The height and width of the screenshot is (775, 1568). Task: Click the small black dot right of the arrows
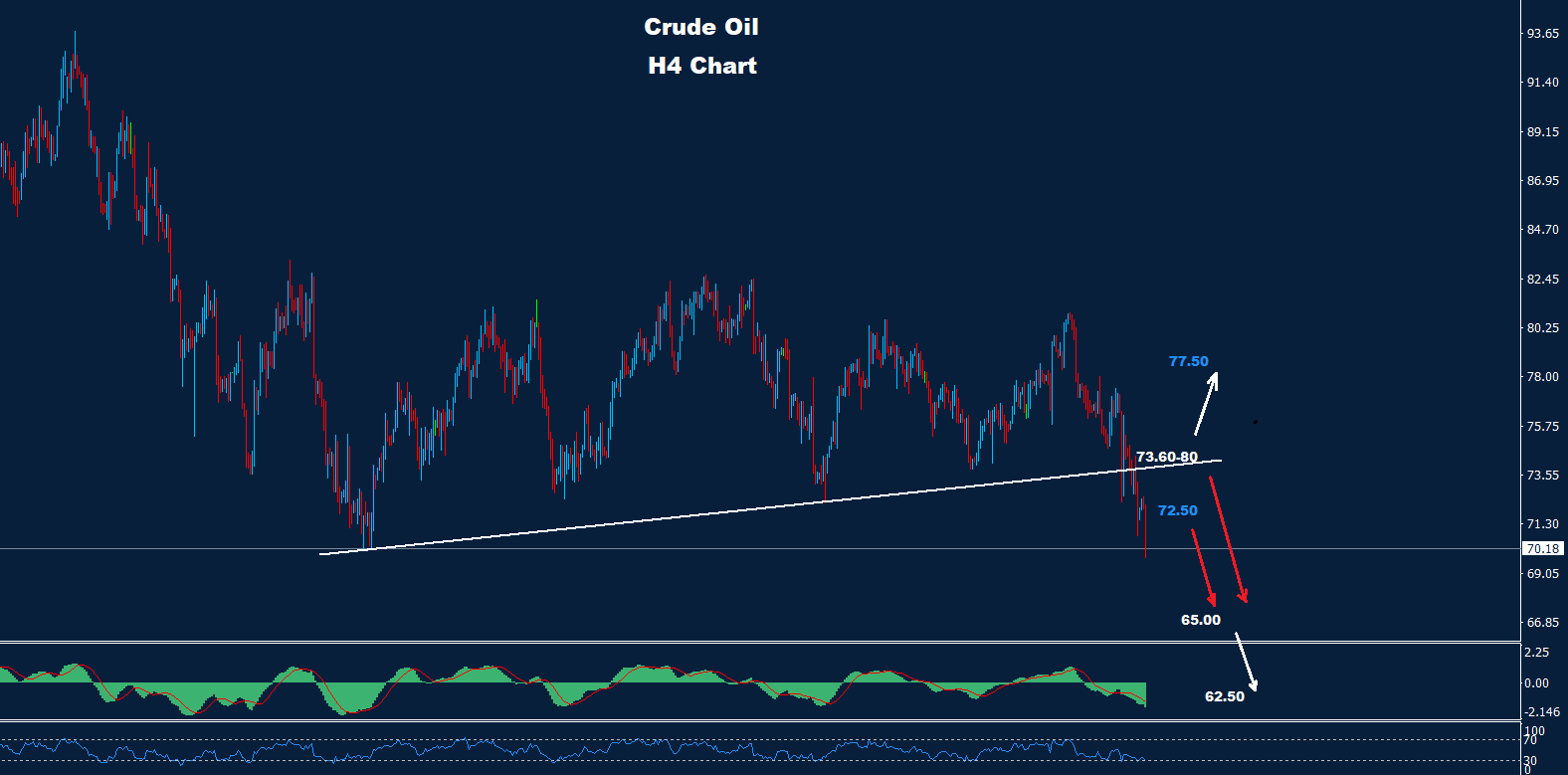(1256, 422)
